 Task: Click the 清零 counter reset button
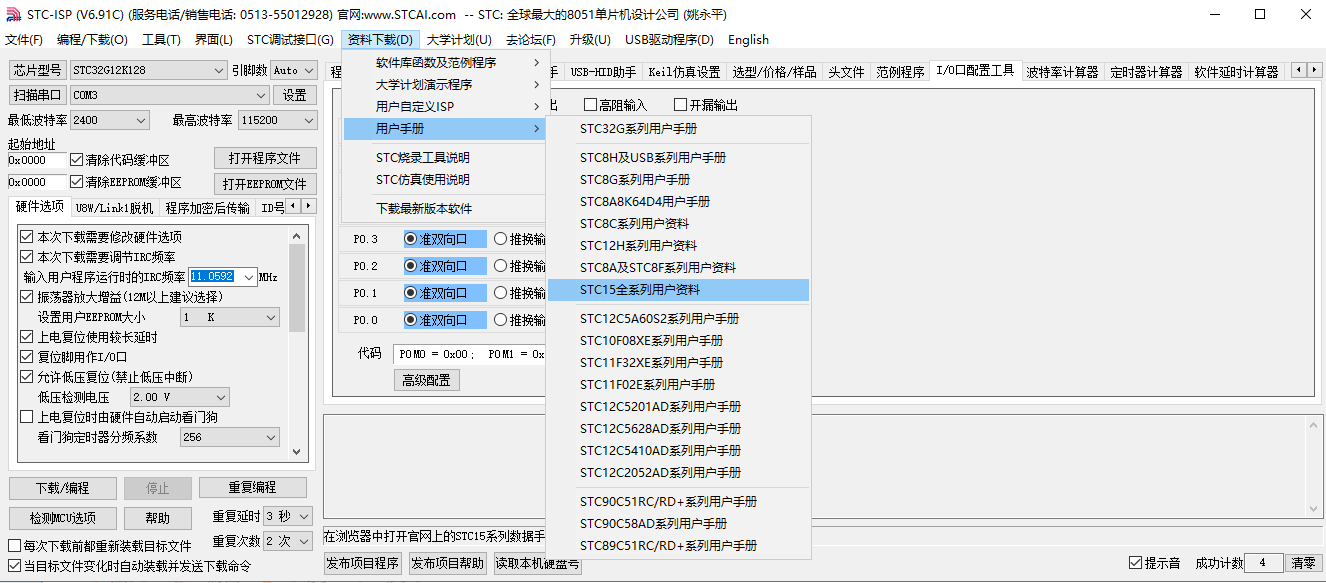pos(1302,563)
